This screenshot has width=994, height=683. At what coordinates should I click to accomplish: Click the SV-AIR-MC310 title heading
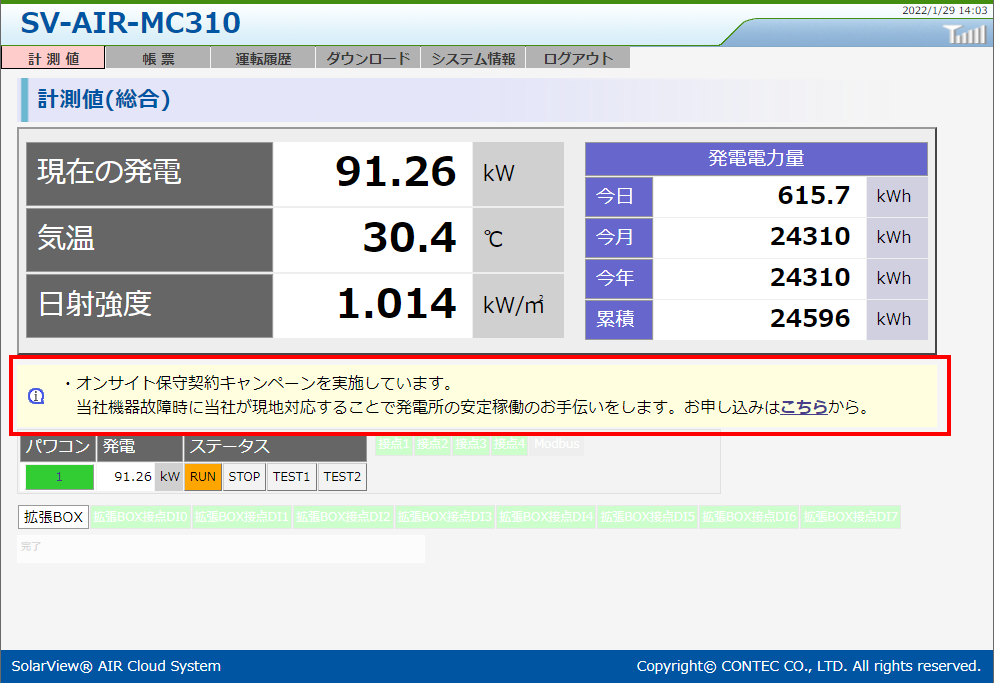pos(130,23)
